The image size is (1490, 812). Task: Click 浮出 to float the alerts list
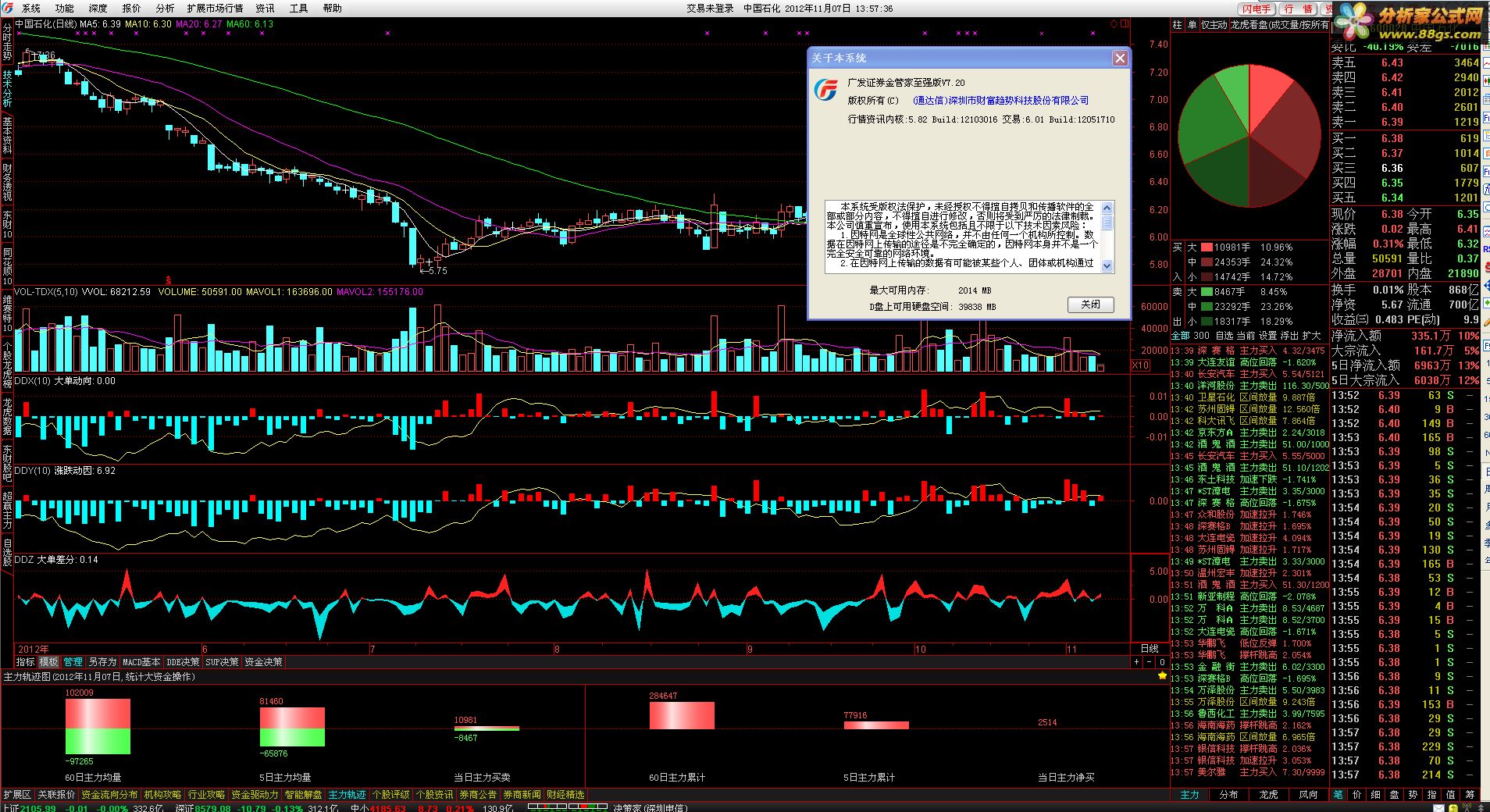(1289, 336)
